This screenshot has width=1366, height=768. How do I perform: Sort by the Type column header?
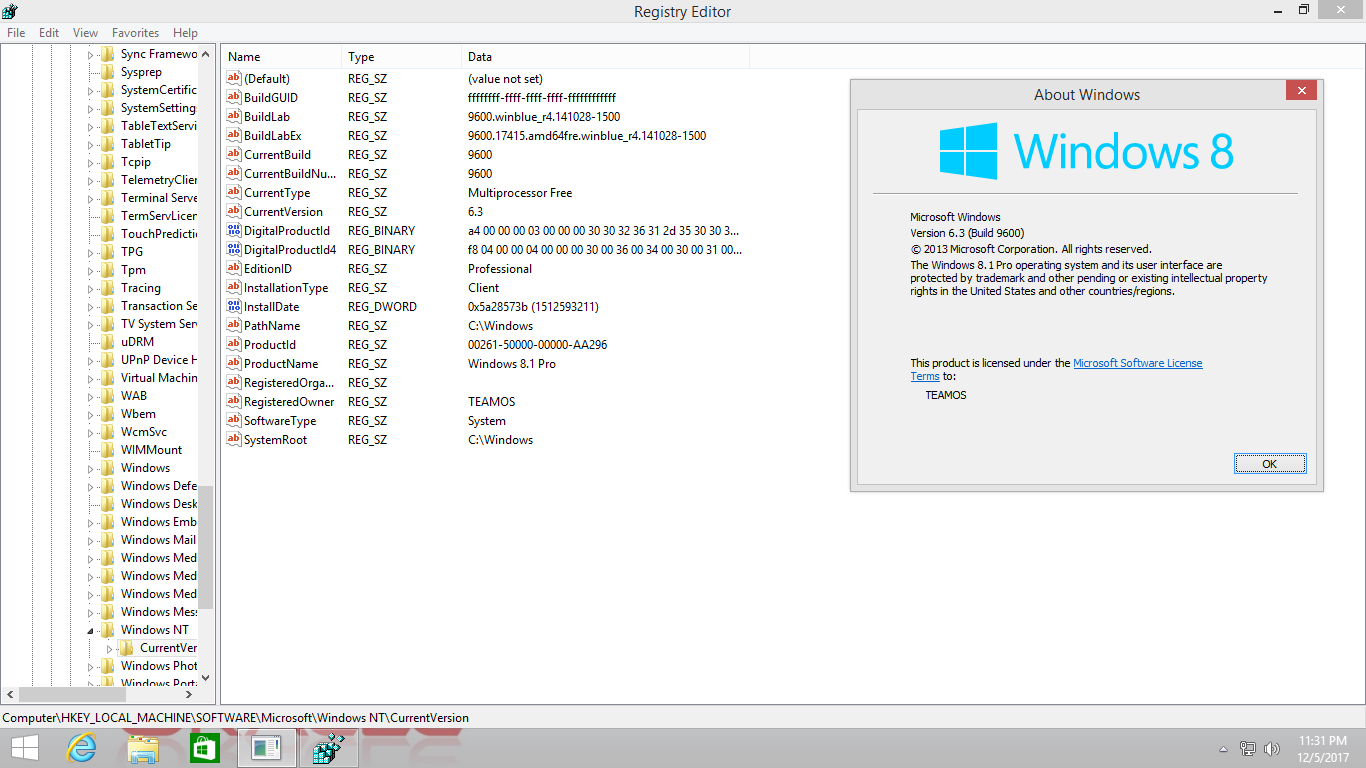pos(401,57)
